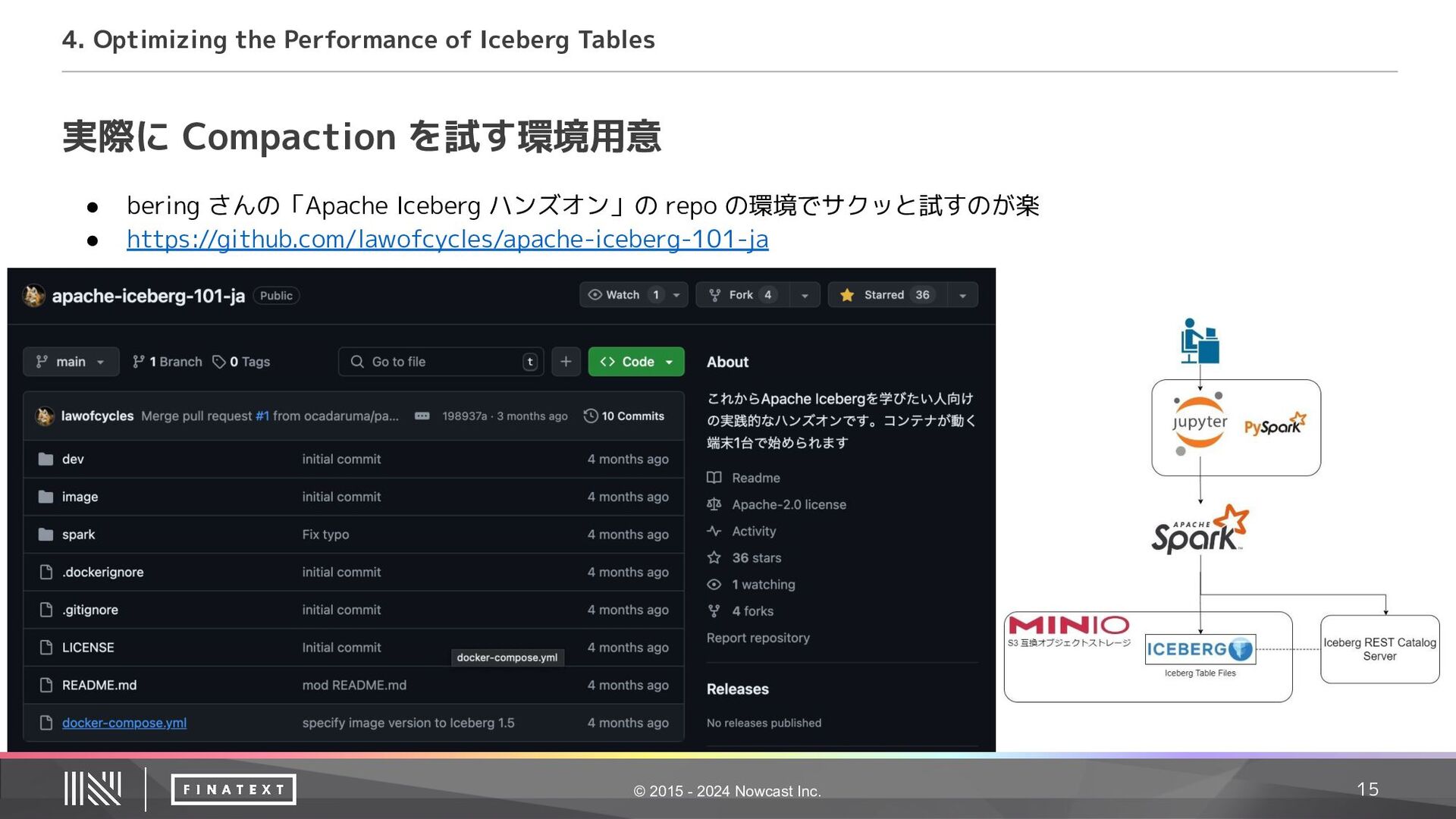This screenshot has width=1456, height=819.
Task: Open pull request #1 link in commit message
Action: pos(262,416)
